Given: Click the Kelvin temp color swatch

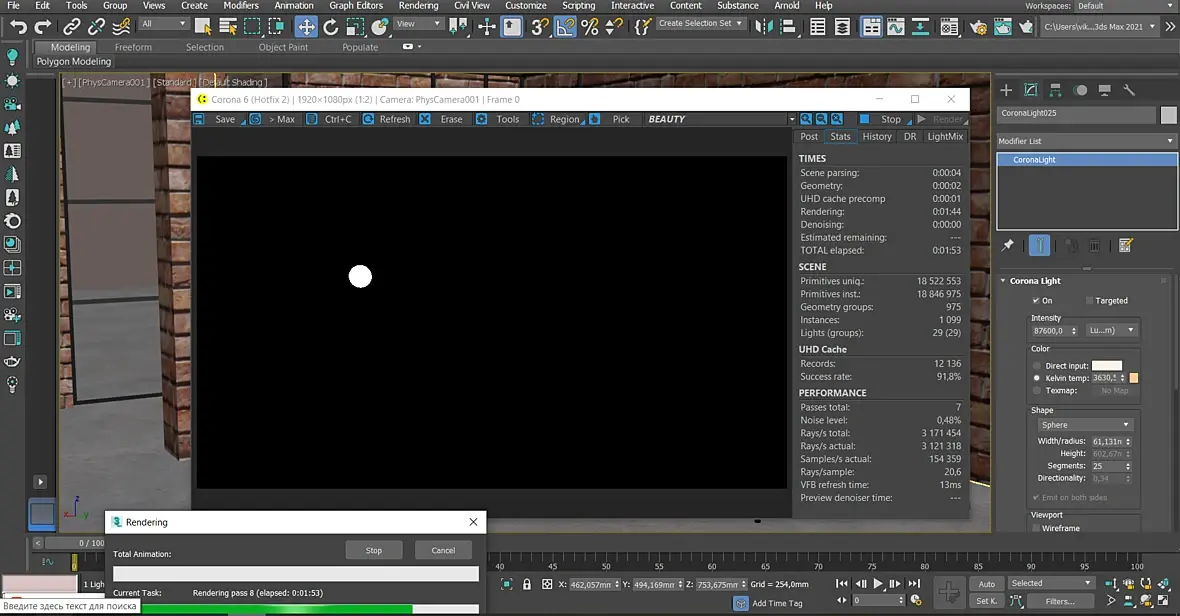Looking at the screenshot, I should point(1133,378).
